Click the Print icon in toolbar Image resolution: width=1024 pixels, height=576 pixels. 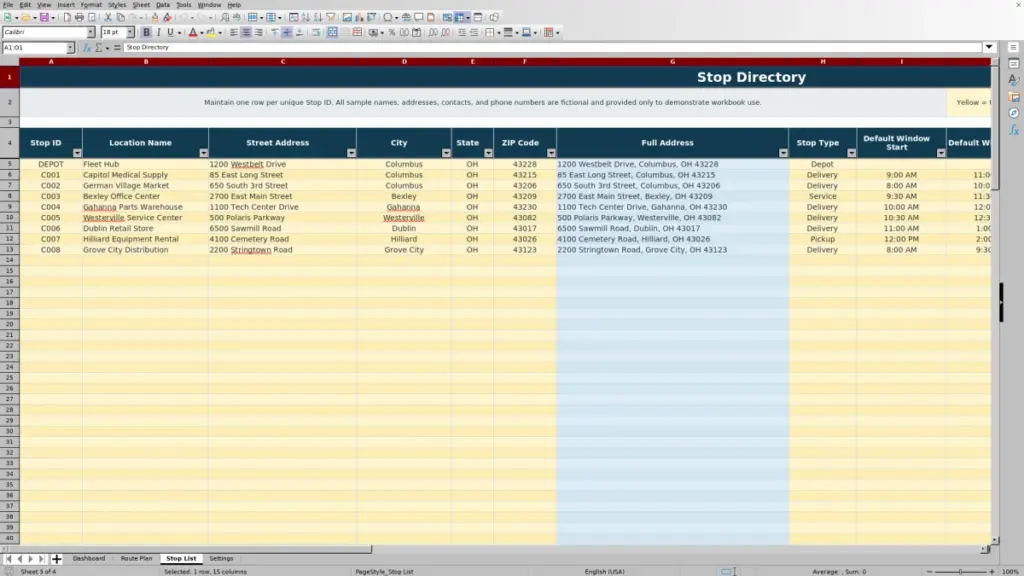pos(79,17)
